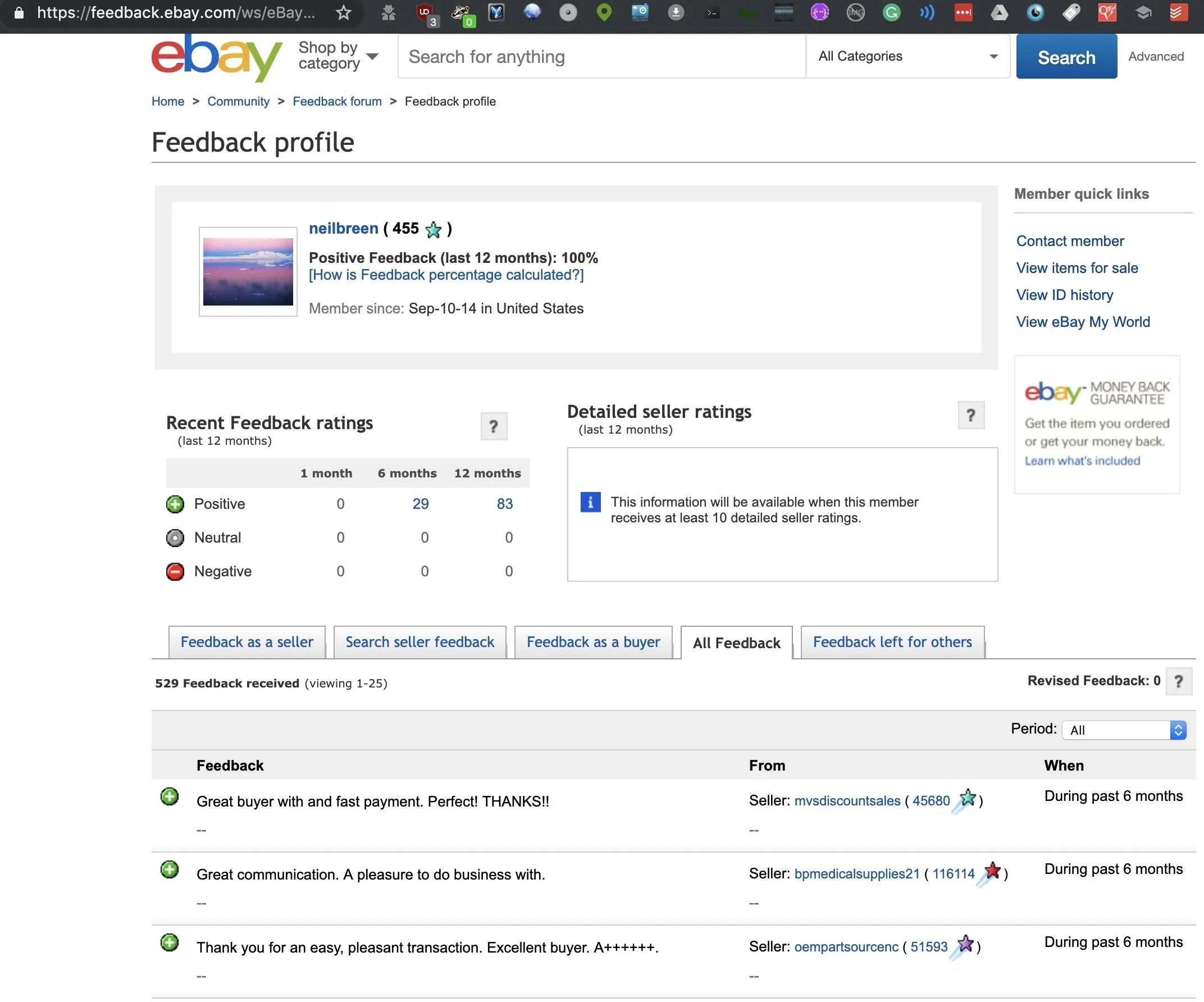Click the Google Drive extension icon
1204x1002 pixels.
[998, 12]
